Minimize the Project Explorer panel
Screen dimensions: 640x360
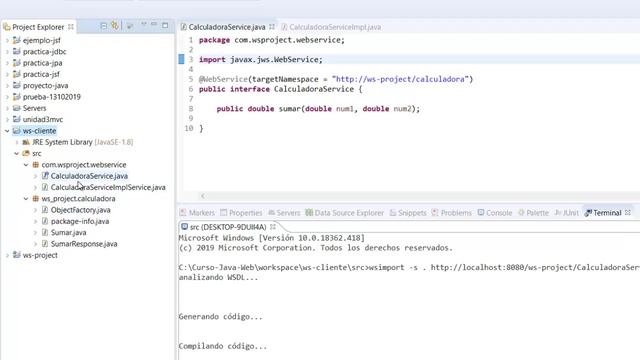pos(154,25)
